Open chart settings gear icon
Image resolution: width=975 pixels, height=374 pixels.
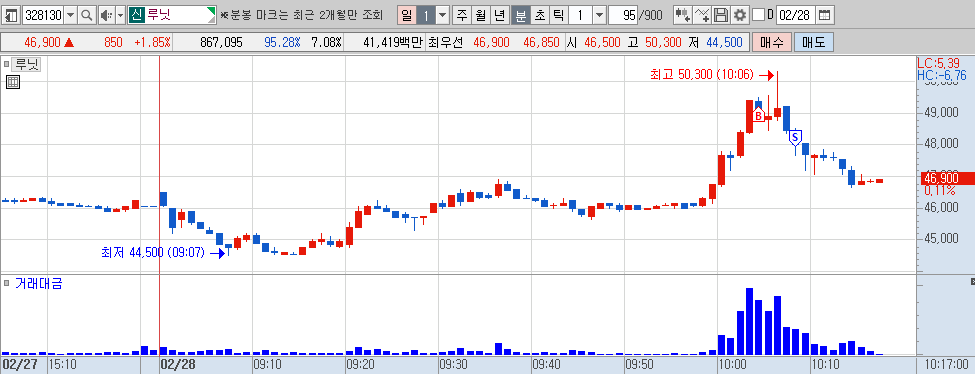point(739,15)
